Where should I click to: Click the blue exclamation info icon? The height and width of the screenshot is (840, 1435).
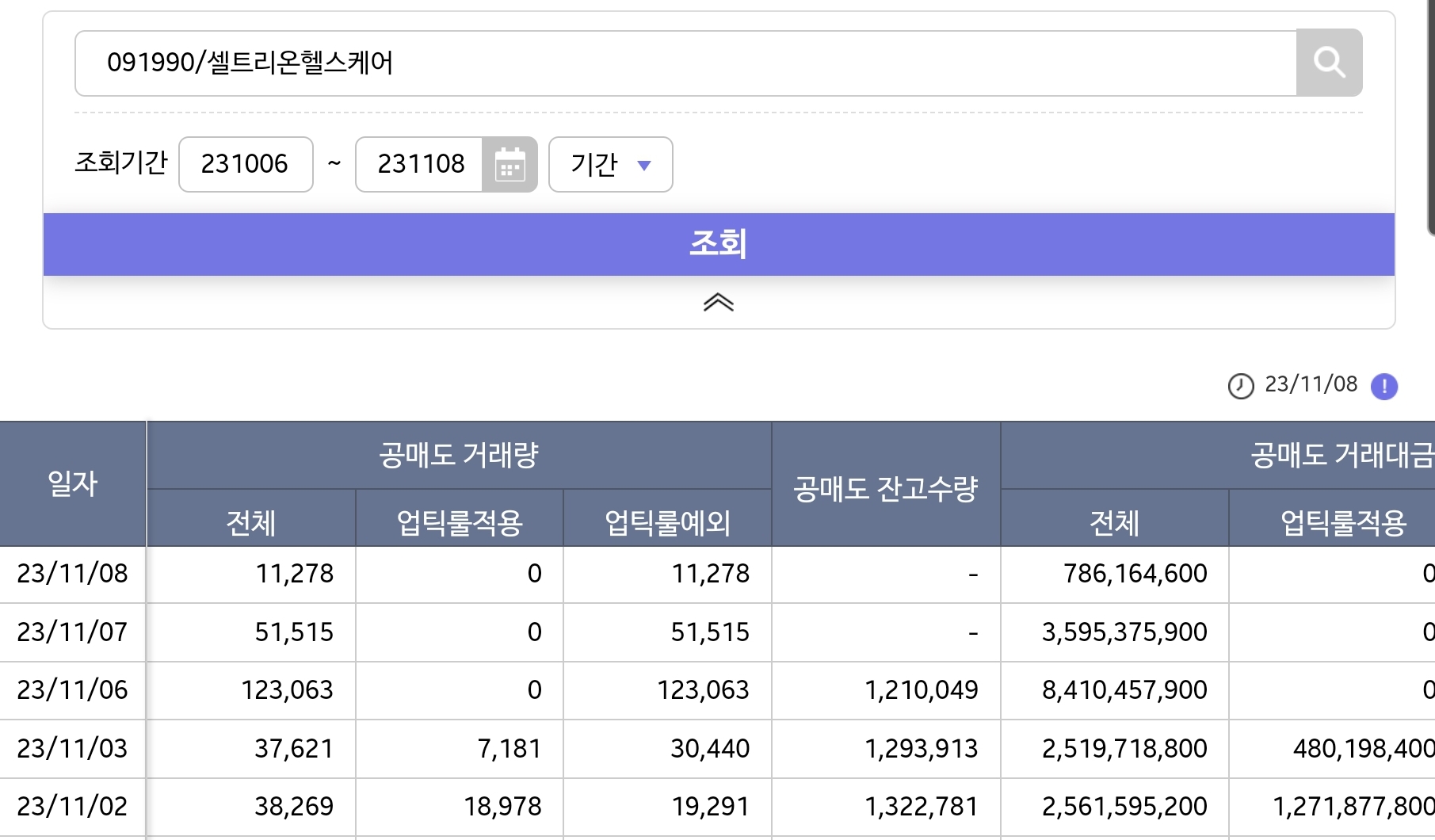click(x=1383, y=386)
